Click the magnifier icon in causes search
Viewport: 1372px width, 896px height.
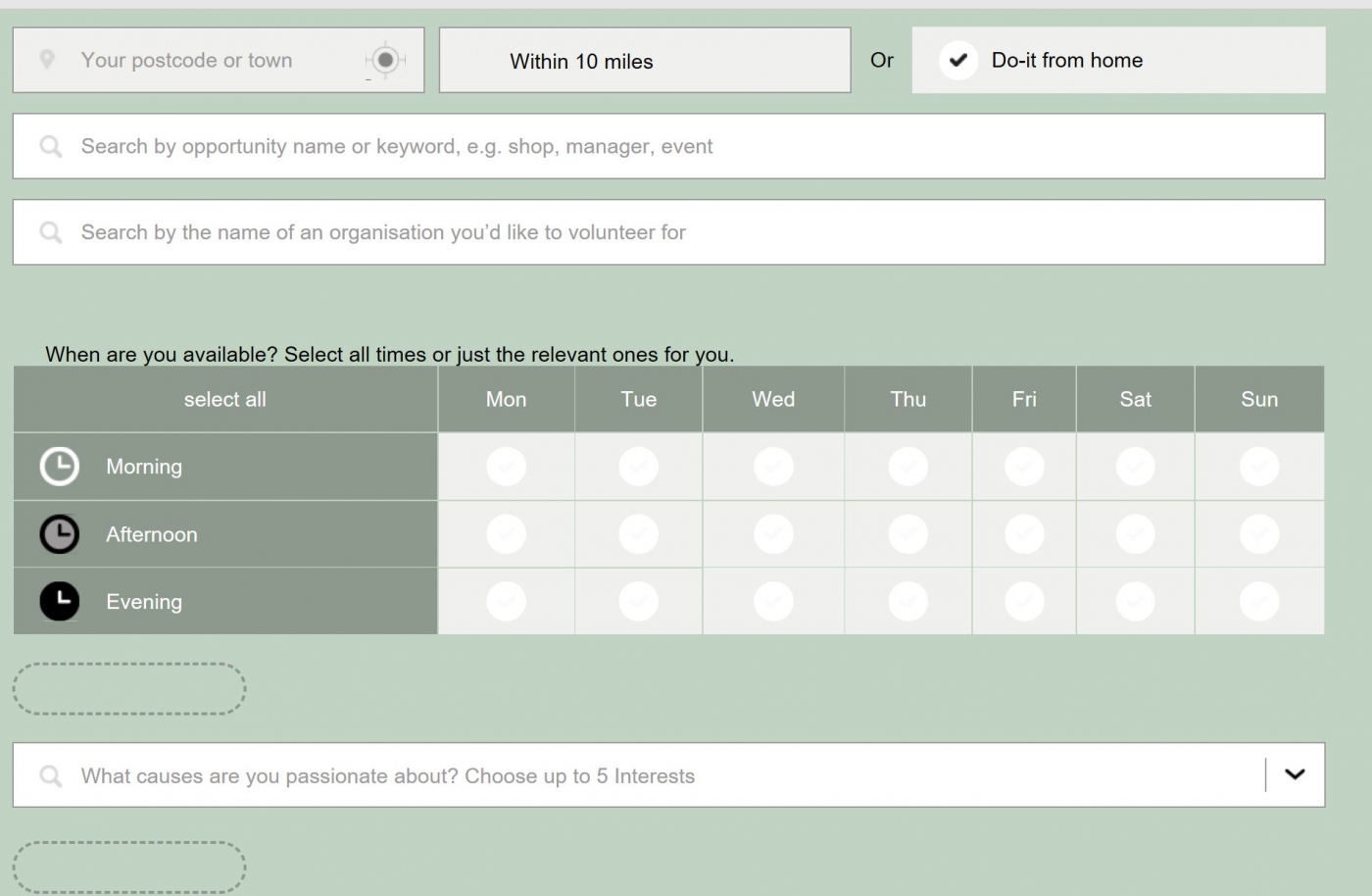[x=51, y=776]
